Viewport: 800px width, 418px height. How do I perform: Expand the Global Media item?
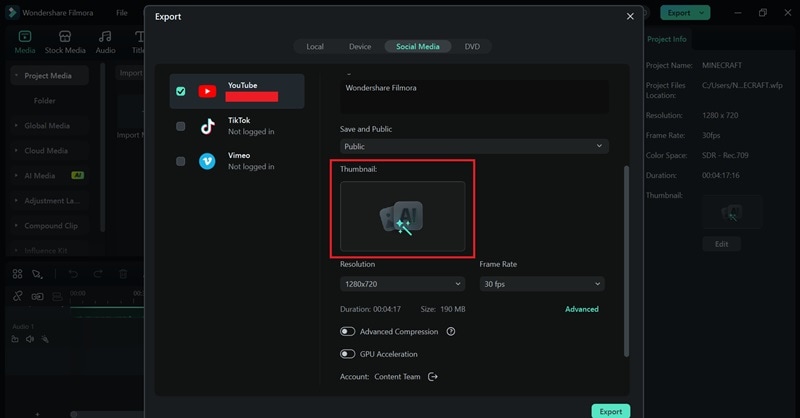(x=16, y=126)
